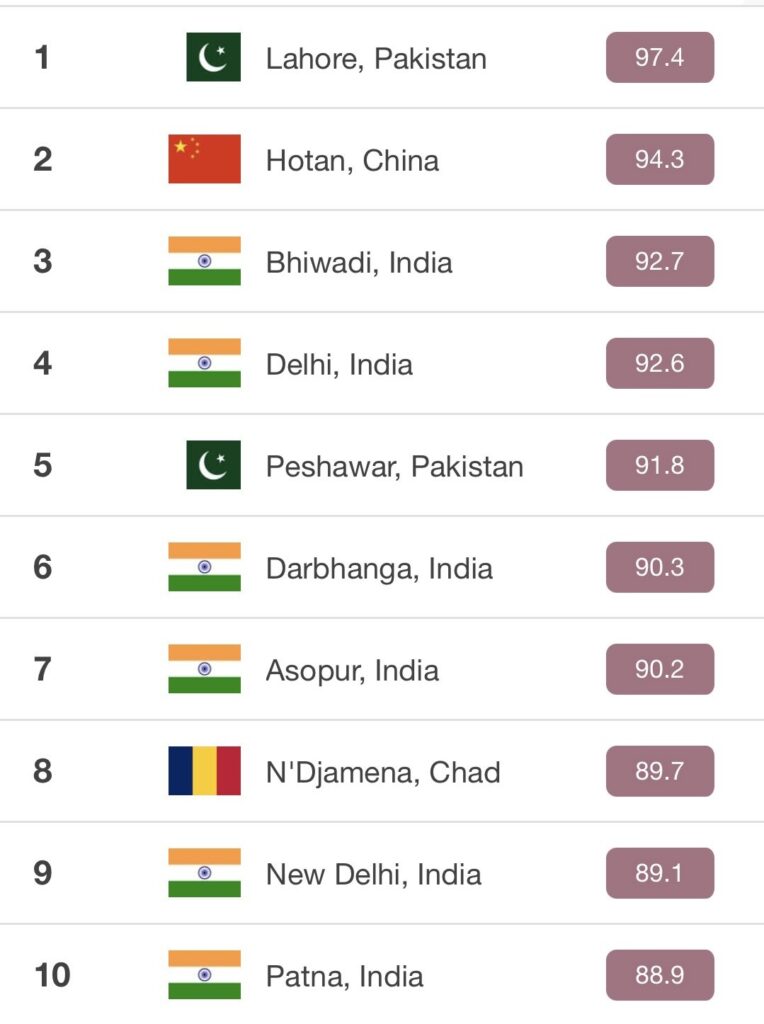764x1024 pixels.
Task: Click the 97.4 score badge
Action: pyautogui.click(x=660, y=57)
